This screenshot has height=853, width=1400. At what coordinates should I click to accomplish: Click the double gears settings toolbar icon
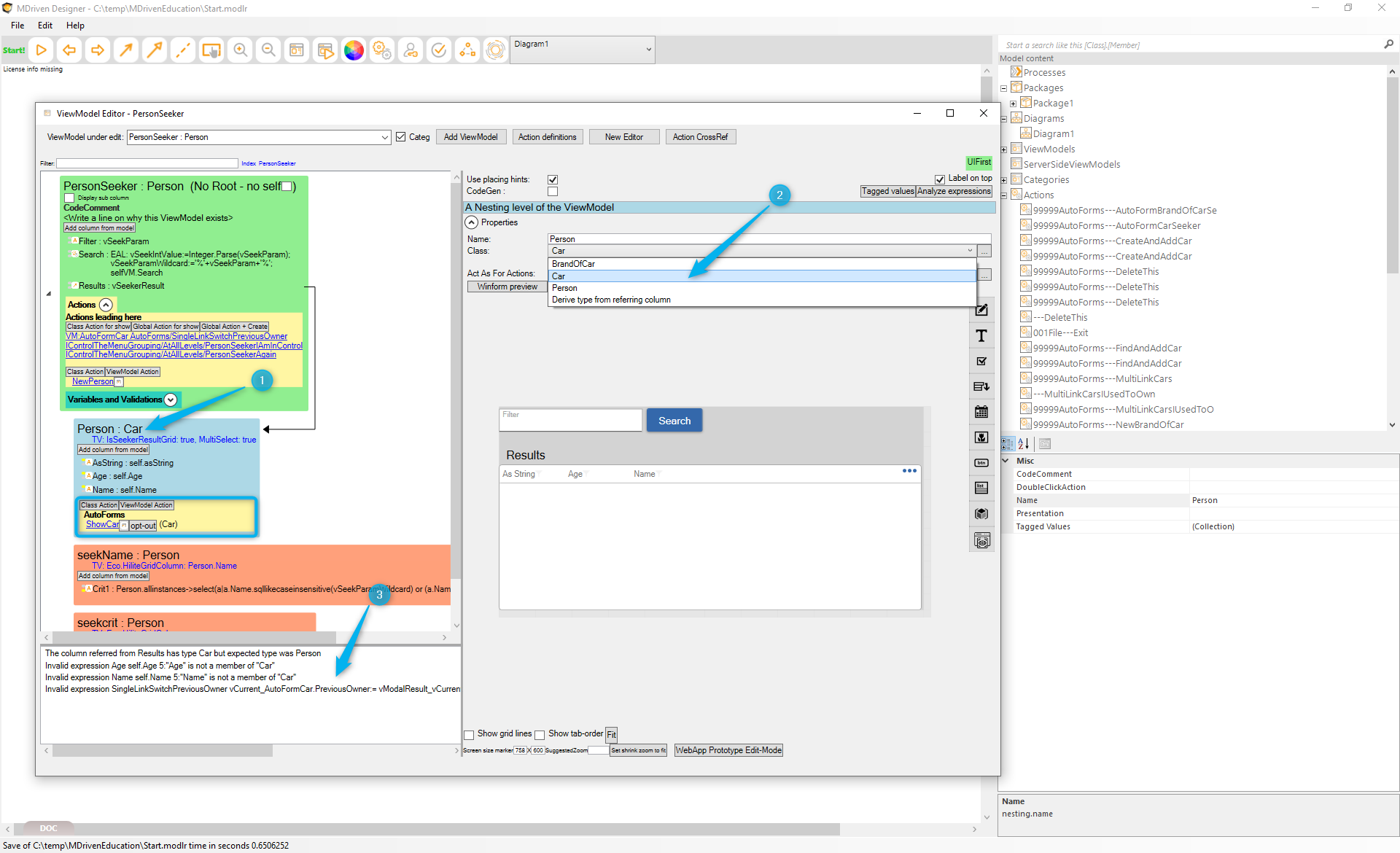[x=382, y=50]
